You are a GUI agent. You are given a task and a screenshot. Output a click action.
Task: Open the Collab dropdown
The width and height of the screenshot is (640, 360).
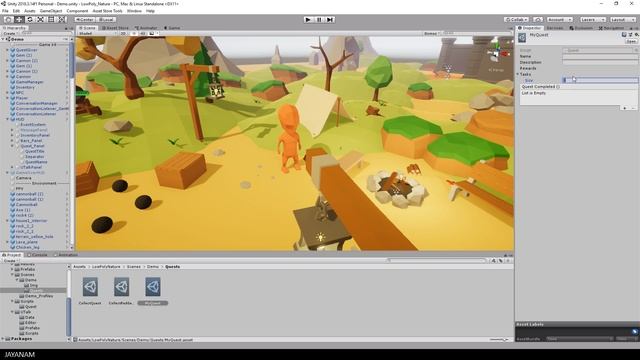pyautogui.click(x=516, y=20)
